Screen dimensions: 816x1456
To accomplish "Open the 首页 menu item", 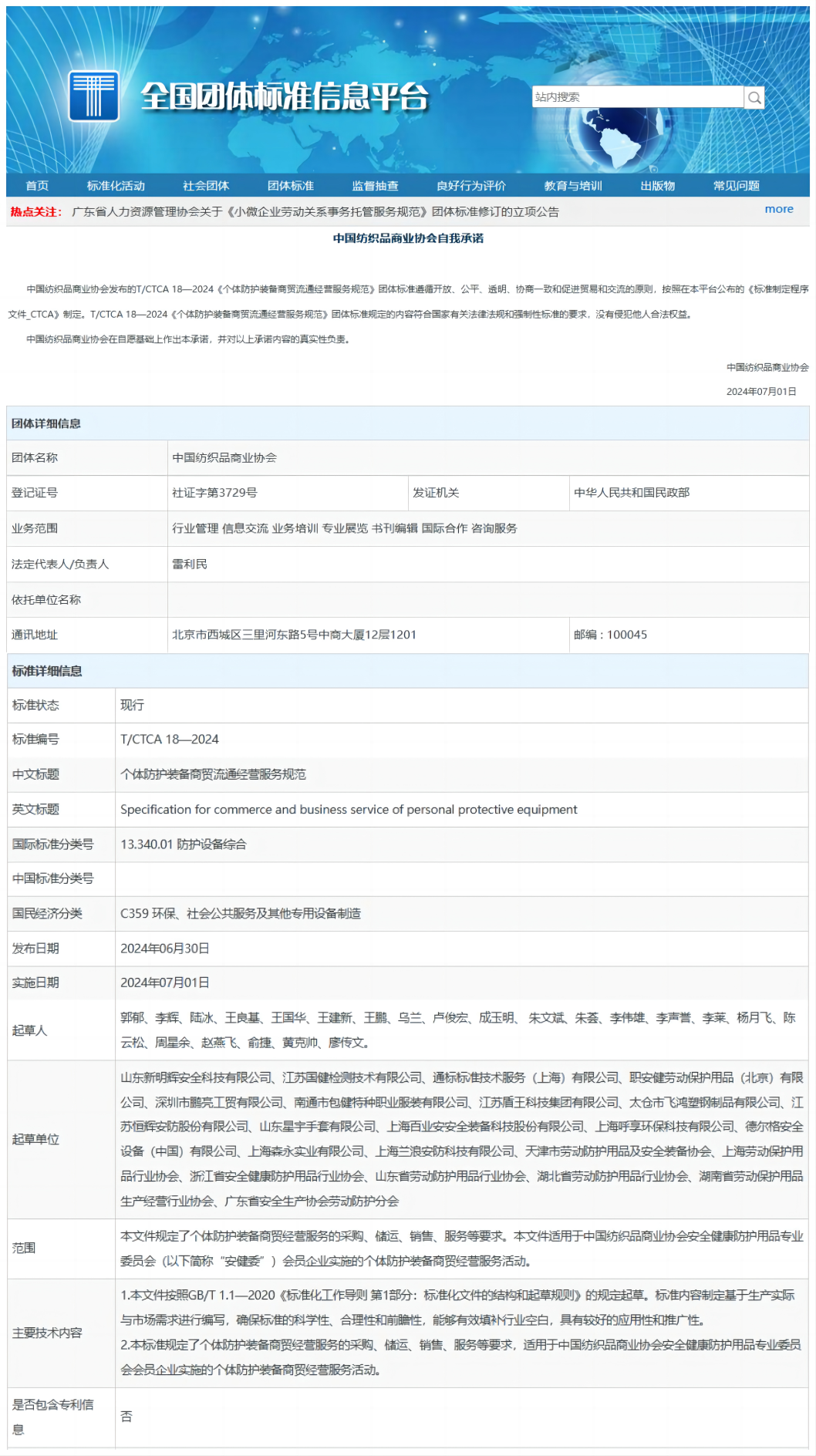I will coord(37,186).
